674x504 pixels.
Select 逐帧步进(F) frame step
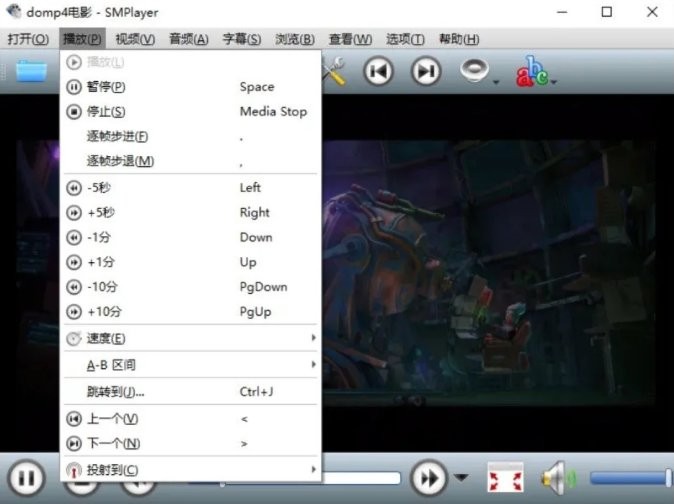(190, 137)
